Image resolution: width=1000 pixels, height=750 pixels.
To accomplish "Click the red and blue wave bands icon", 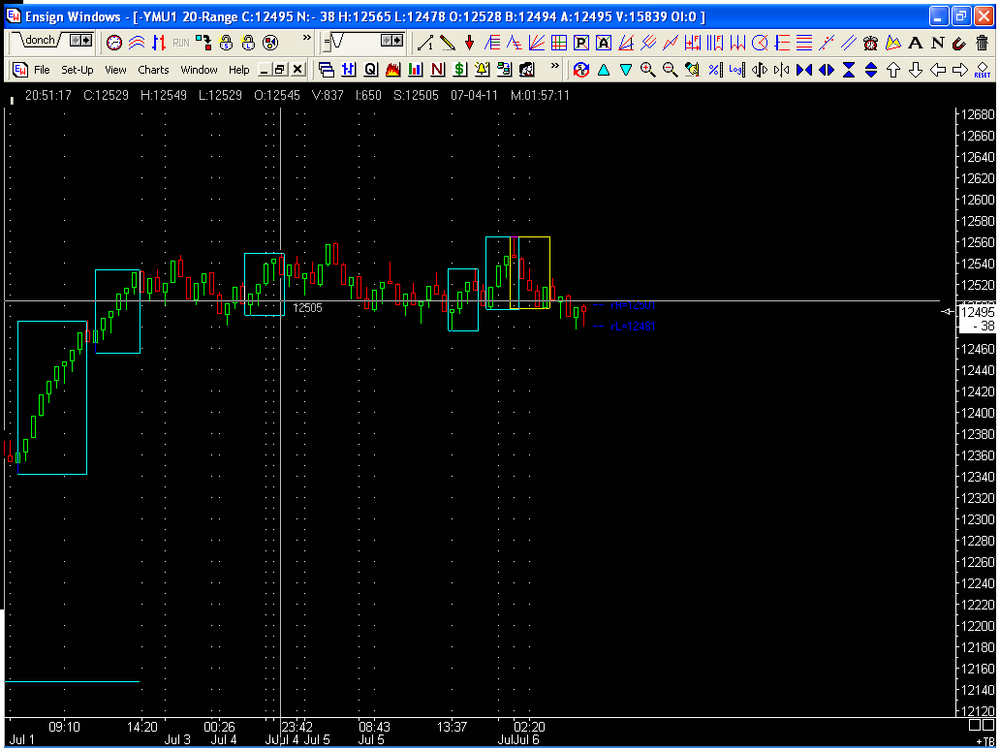I will pos(136,43).
